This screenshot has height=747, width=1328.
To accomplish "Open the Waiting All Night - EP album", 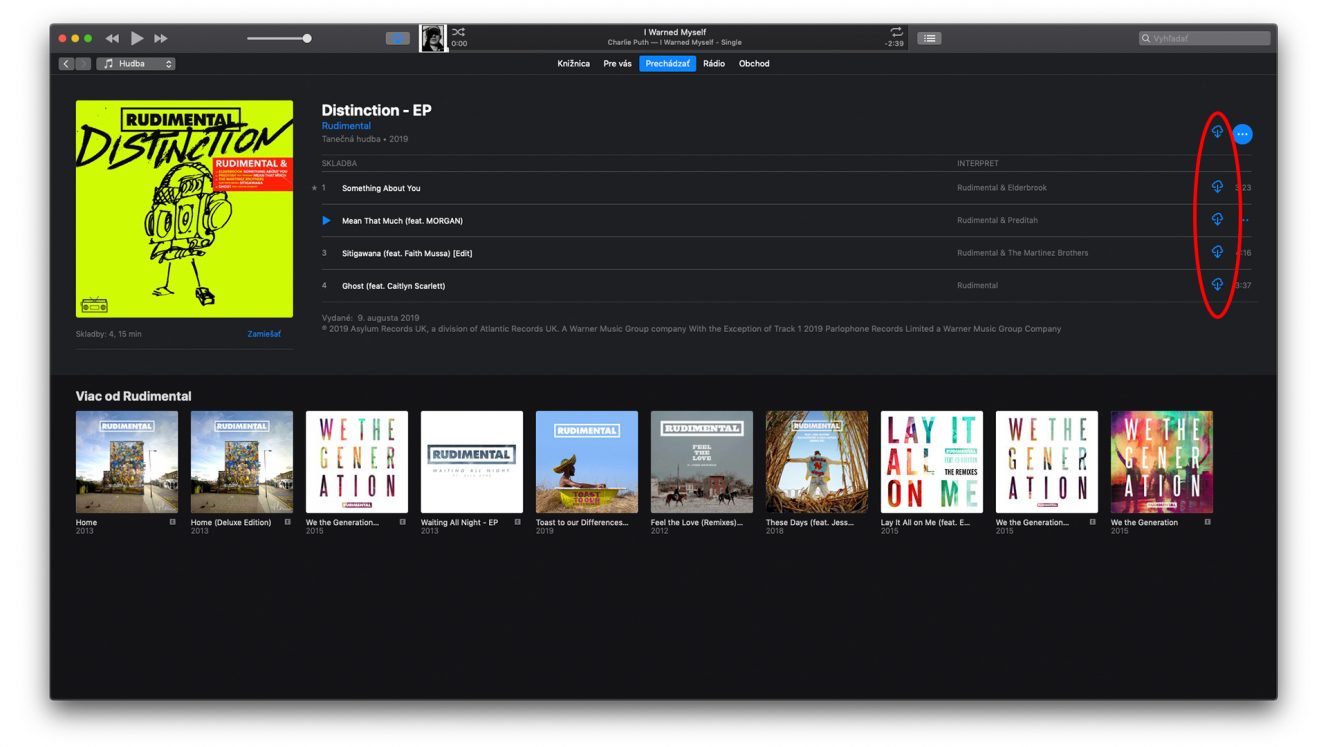I will (472, 462).
